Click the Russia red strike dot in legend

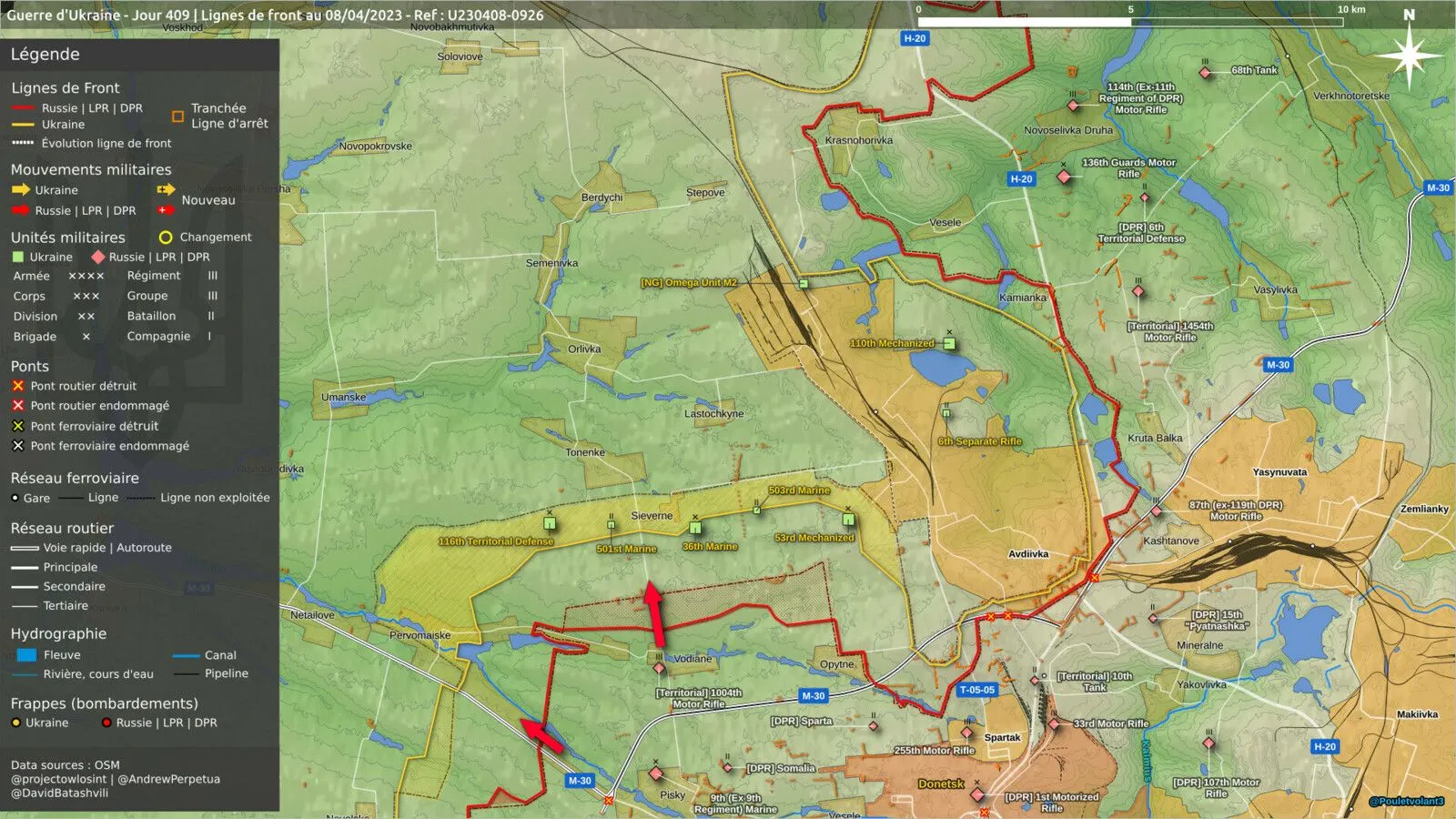coord(106,723)
